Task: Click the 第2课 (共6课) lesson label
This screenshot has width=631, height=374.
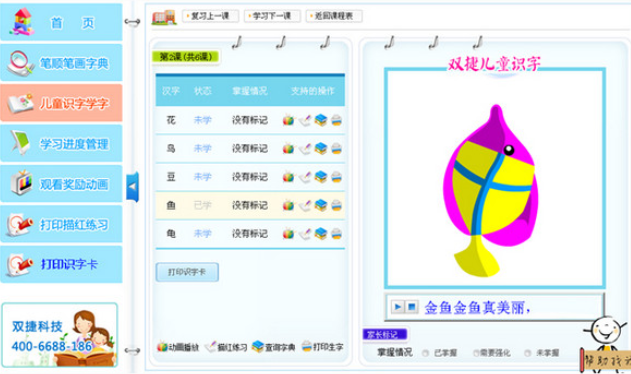Action: [186, 57]
